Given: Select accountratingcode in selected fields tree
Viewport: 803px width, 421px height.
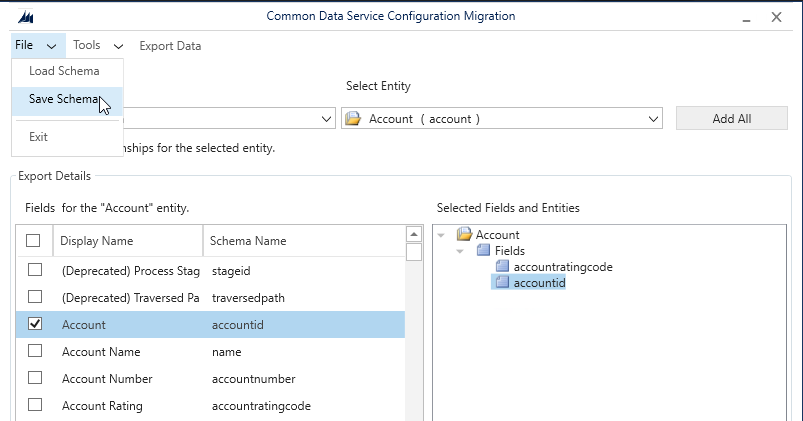Looking at the screenshot, I should pyautogui.click(x=563, y=267).
